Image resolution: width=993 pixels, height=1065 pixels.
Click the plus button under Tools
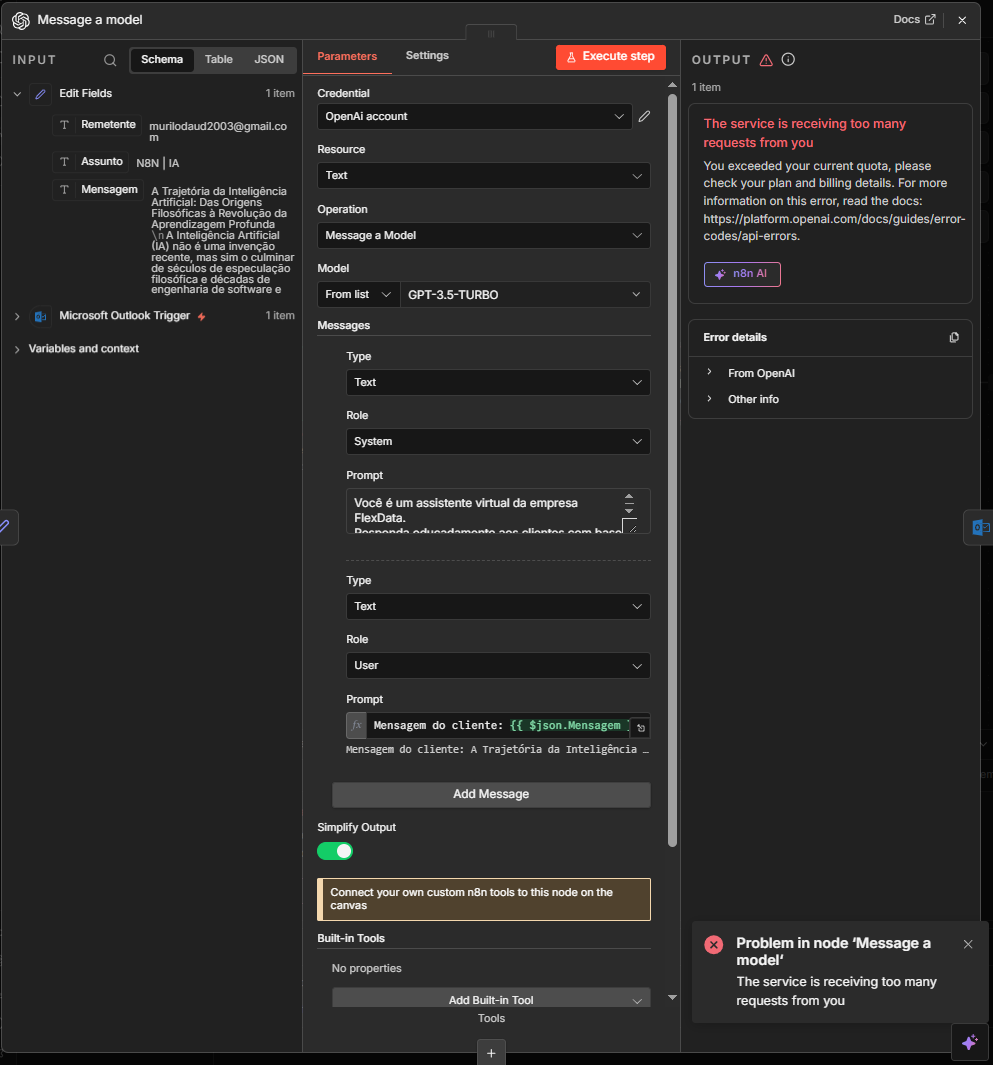pos(491,1052)
